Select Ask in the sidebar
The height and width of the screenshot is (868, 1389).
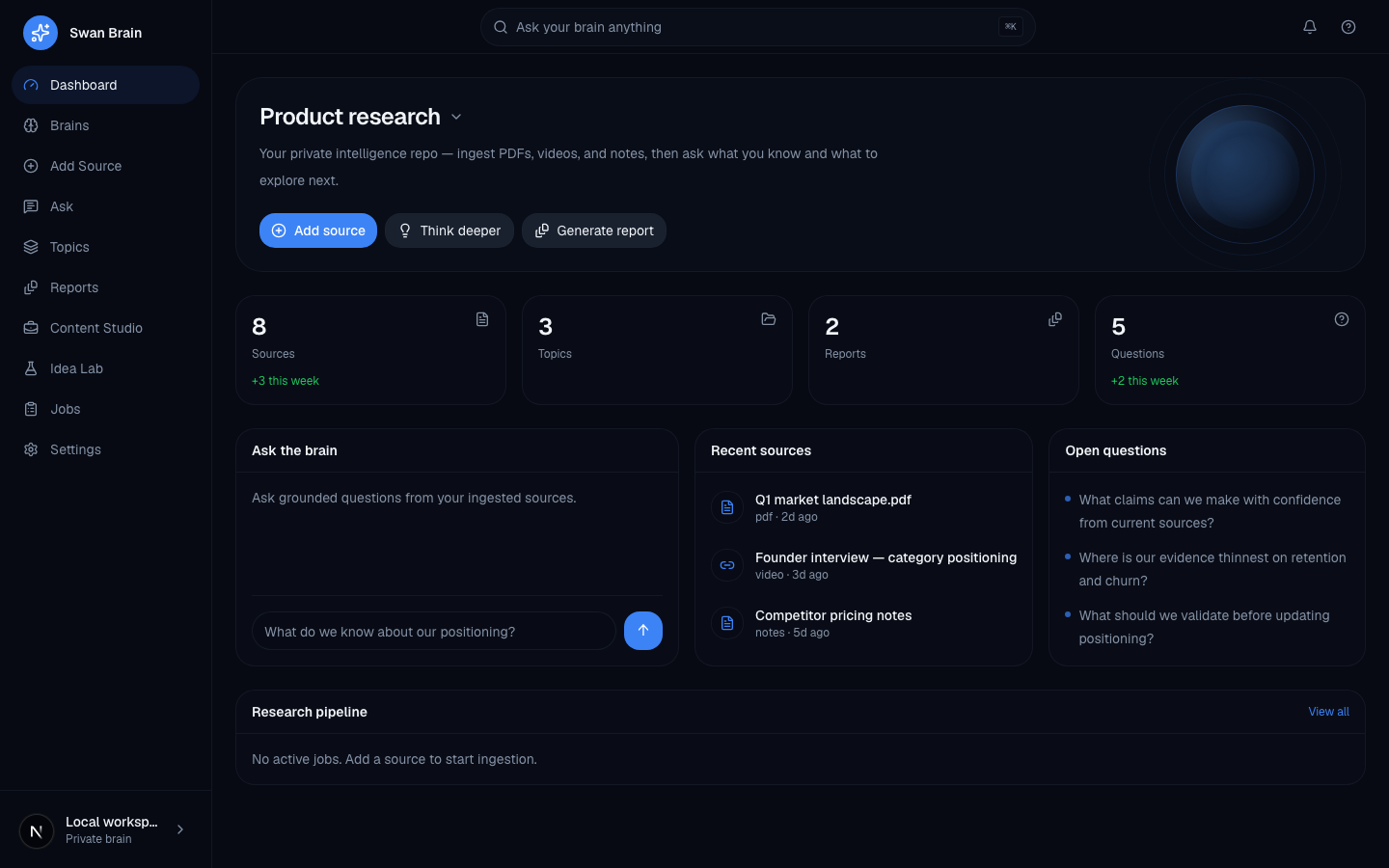[x=105, y=206]
